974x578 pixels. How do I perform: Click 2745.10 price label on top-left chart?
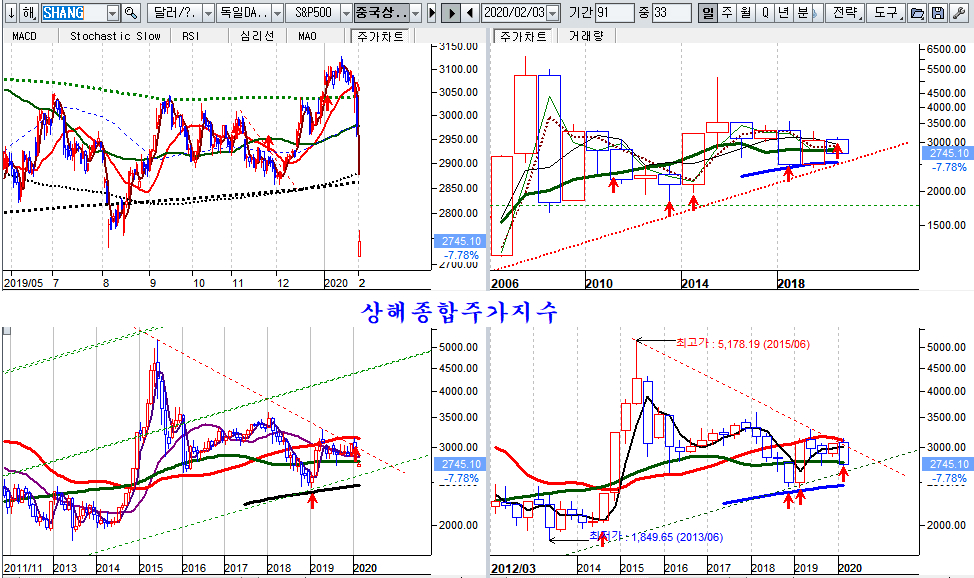coord(461,241)
